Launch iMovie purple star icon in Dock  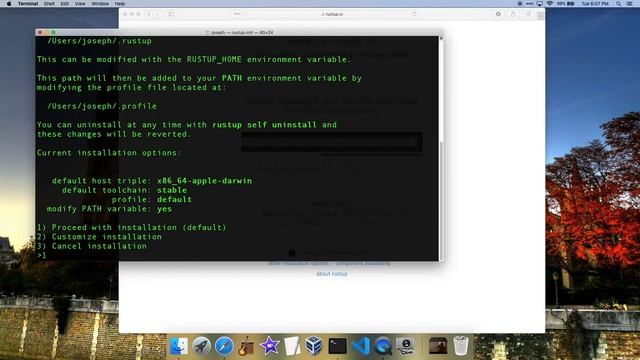269,346
